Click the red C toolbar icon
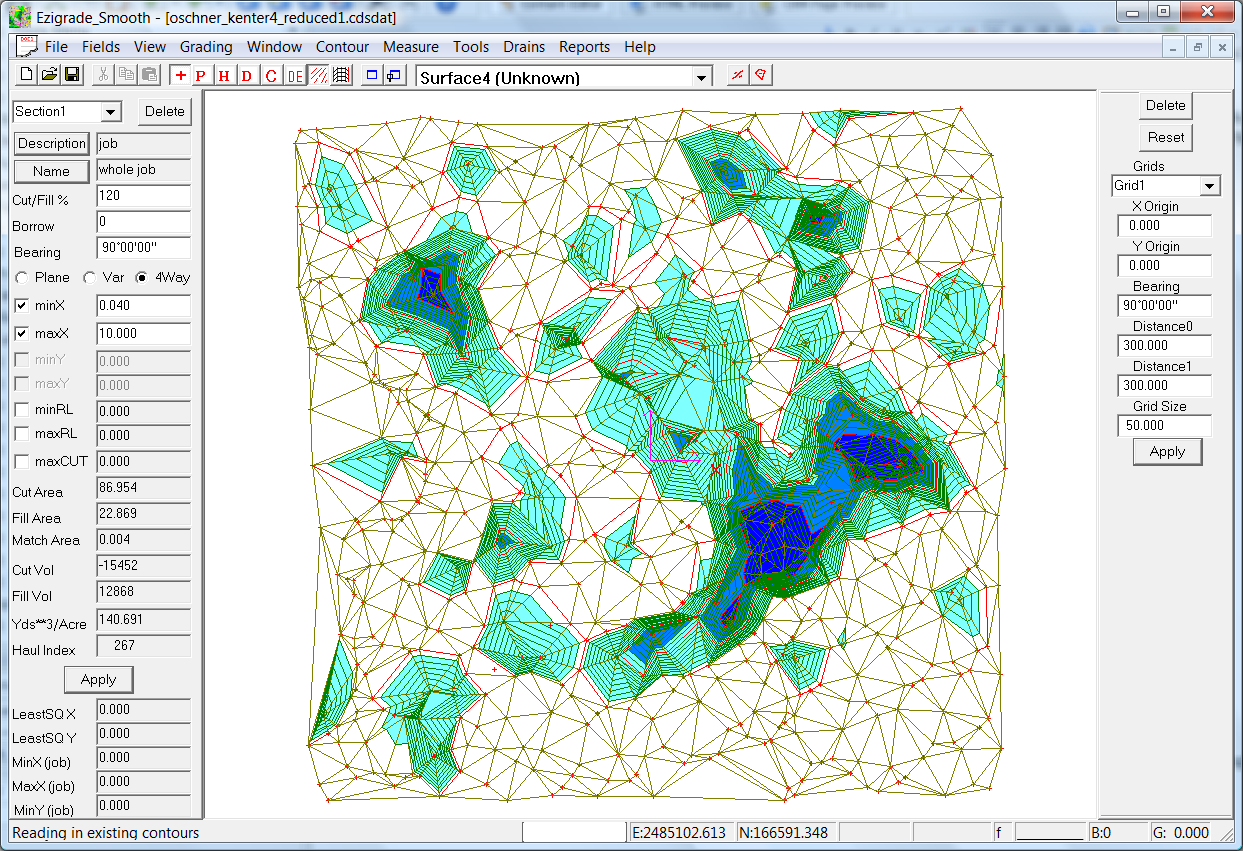This screenshot has height=851, width=1243. 270,75
